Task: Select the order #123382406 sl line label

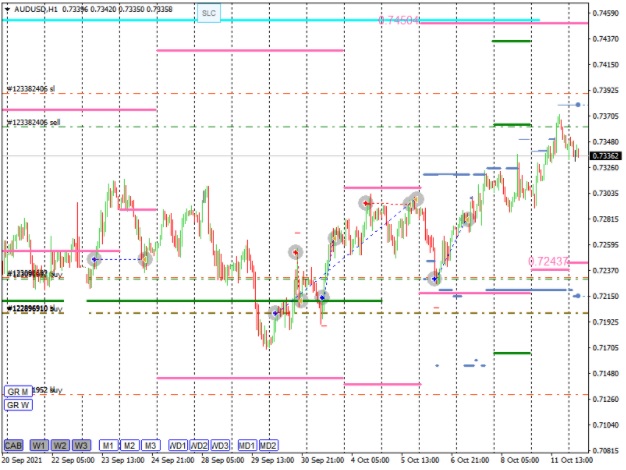Action: [31, 89]
